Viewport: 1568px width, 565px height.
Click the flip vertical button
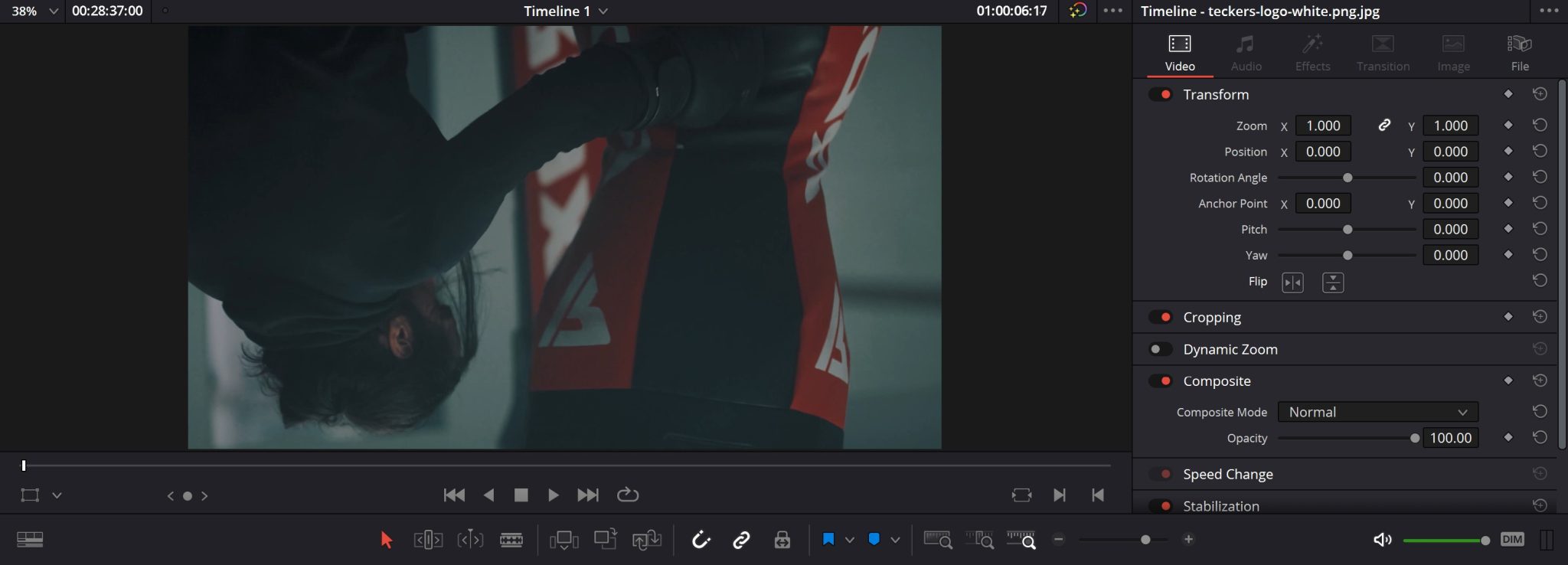click(1332, 282)
